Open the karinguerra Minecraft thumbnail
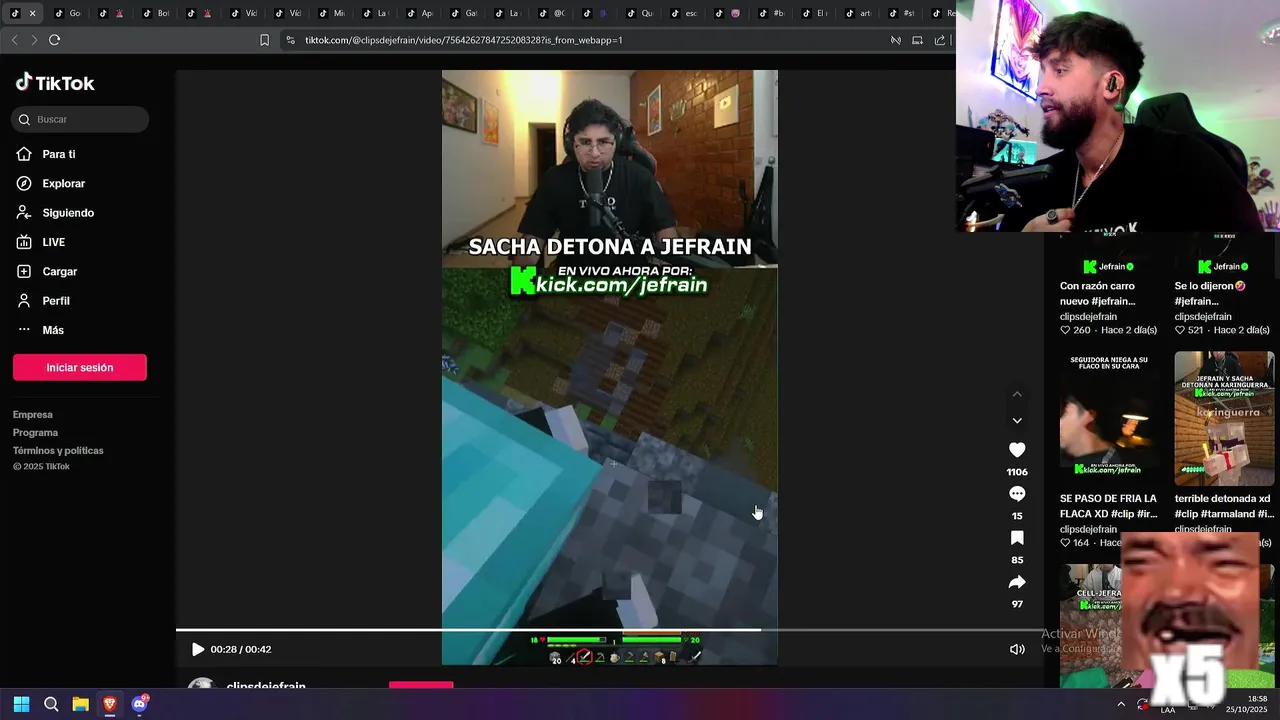Screen dimensions: 1280x720 (x=1224, y=418)
